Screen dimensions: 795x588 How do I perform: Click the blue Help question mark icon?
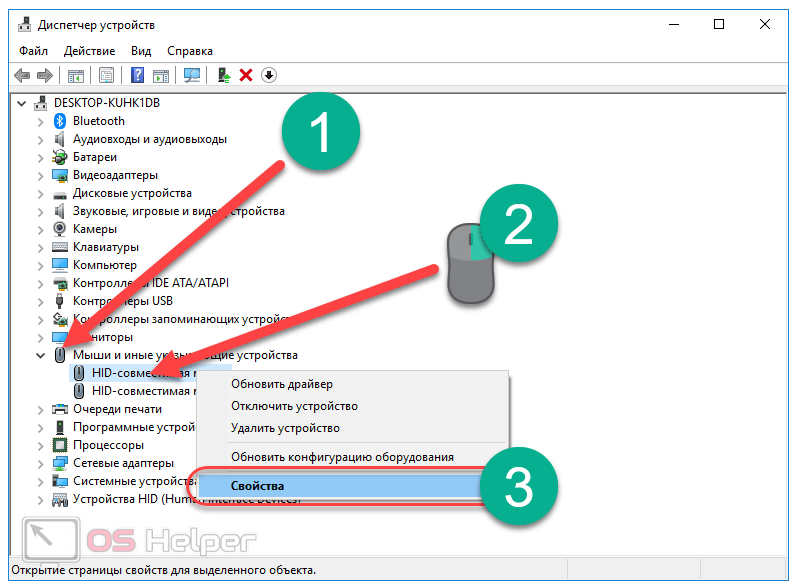click(137, 75)
